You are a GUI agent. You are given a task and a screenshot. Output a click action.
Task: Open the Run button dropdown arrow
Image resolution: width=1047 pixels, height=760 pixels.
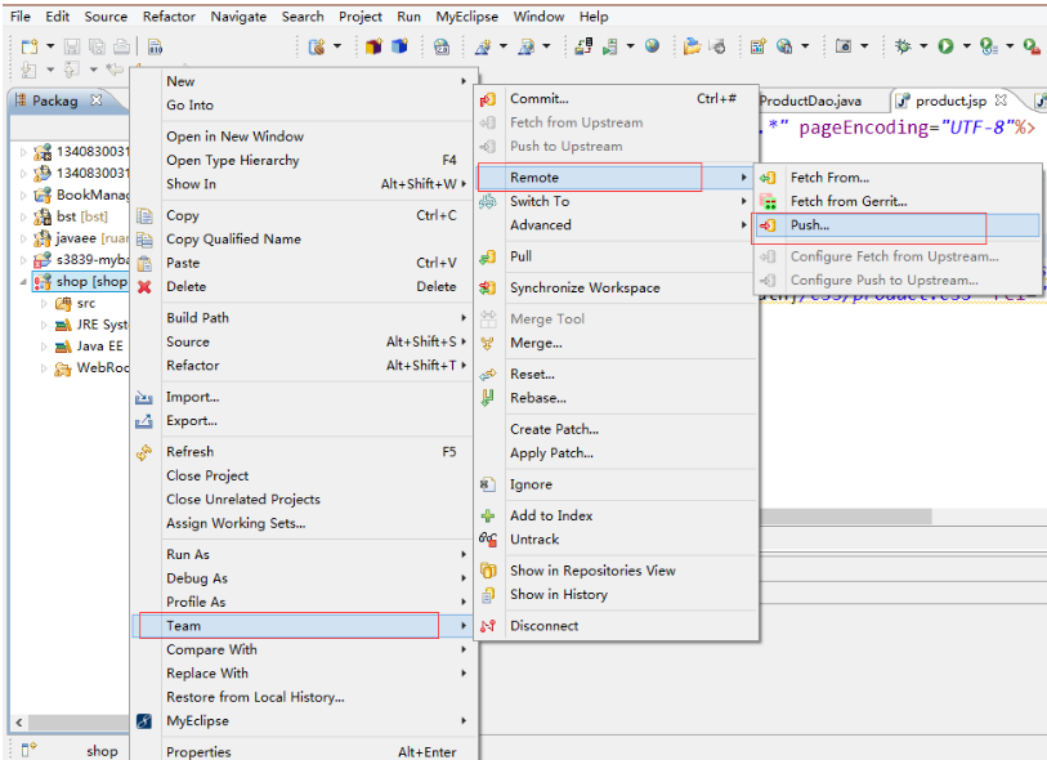pos(966,46)
